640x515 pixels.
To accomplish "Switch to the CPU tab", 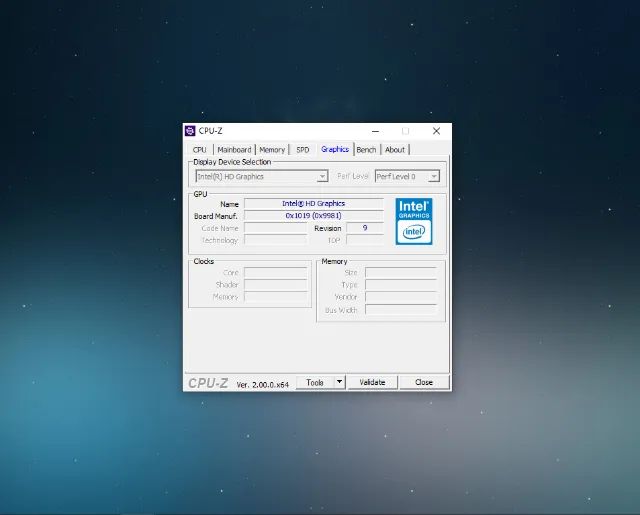I will click(200, 150).
